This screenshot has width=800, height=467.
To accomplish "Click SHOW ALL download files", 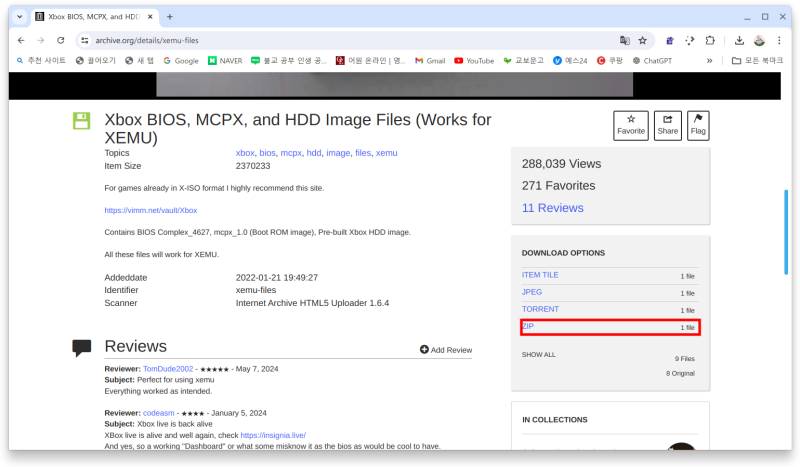I will point(538,354).
